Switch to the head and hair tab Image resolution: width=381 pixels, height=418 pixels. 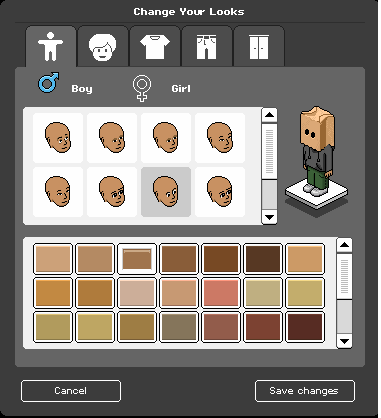[103, 46]
